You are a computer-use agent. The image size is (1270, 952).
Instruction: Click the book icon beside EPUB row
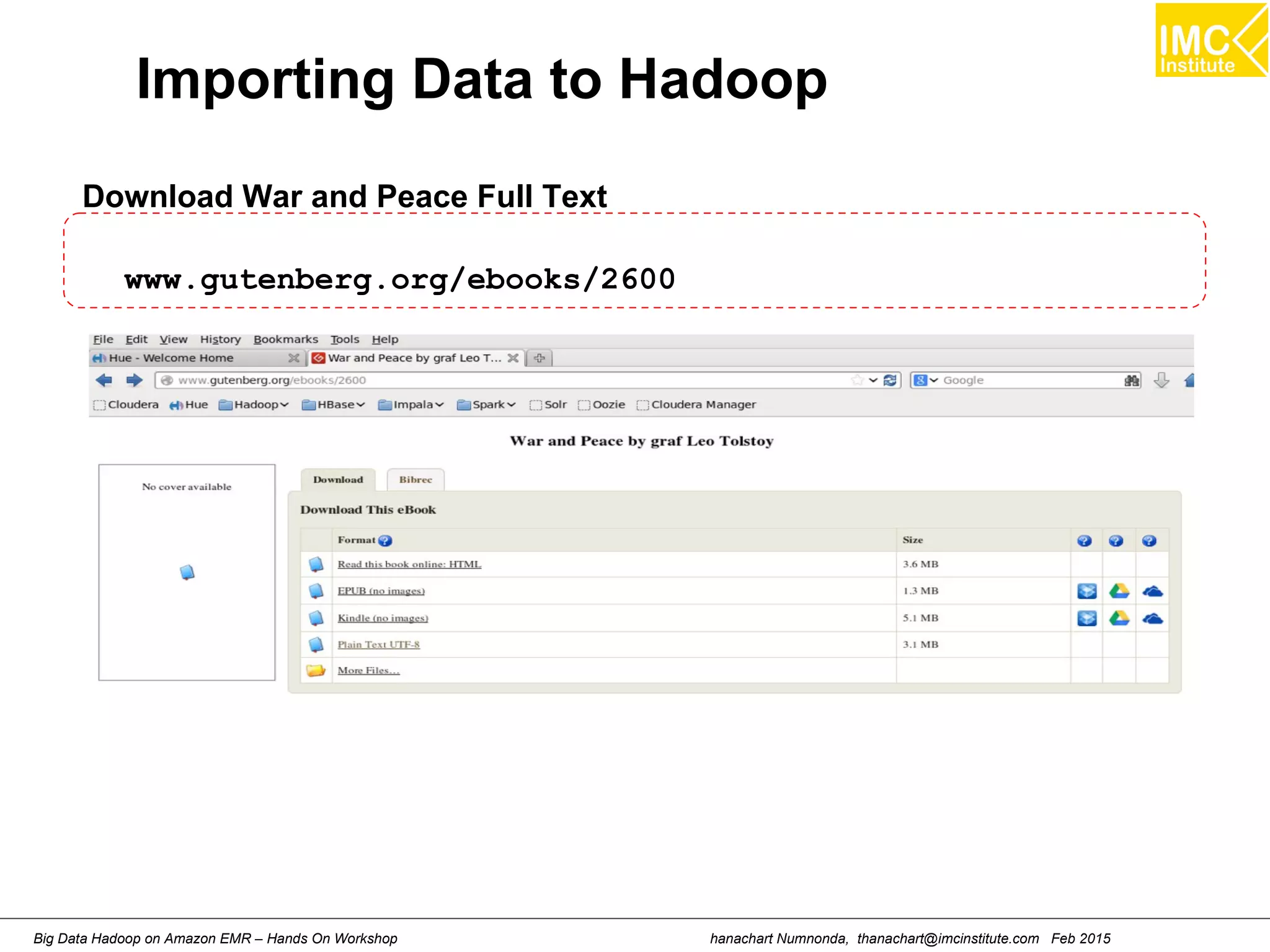[x=316, y=591]
